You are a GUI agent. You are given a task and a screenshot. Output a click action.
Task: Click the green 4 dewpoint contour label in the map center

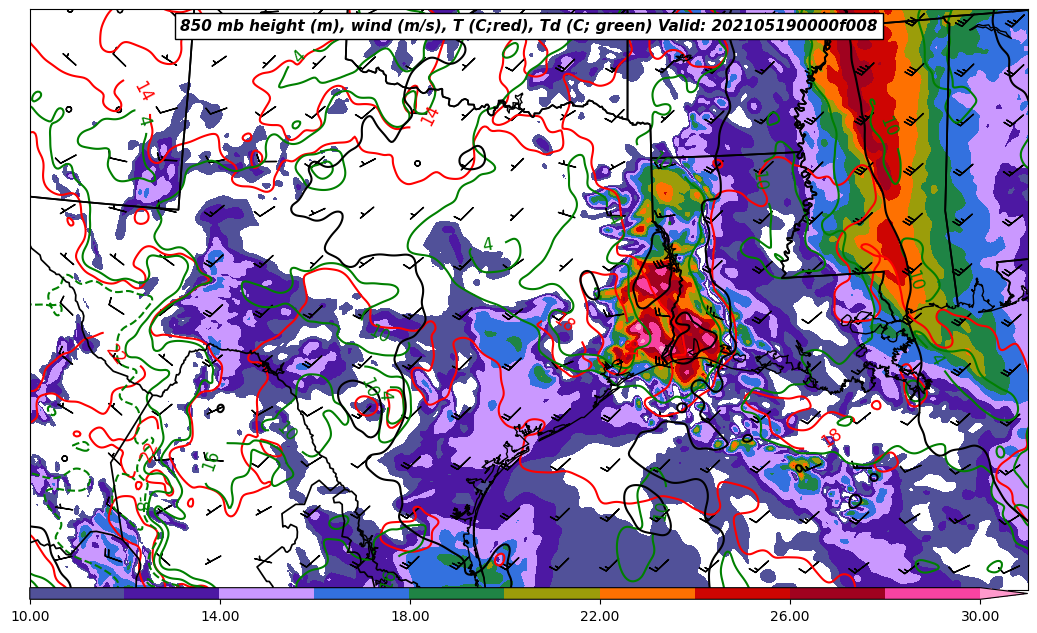point(488,244)
